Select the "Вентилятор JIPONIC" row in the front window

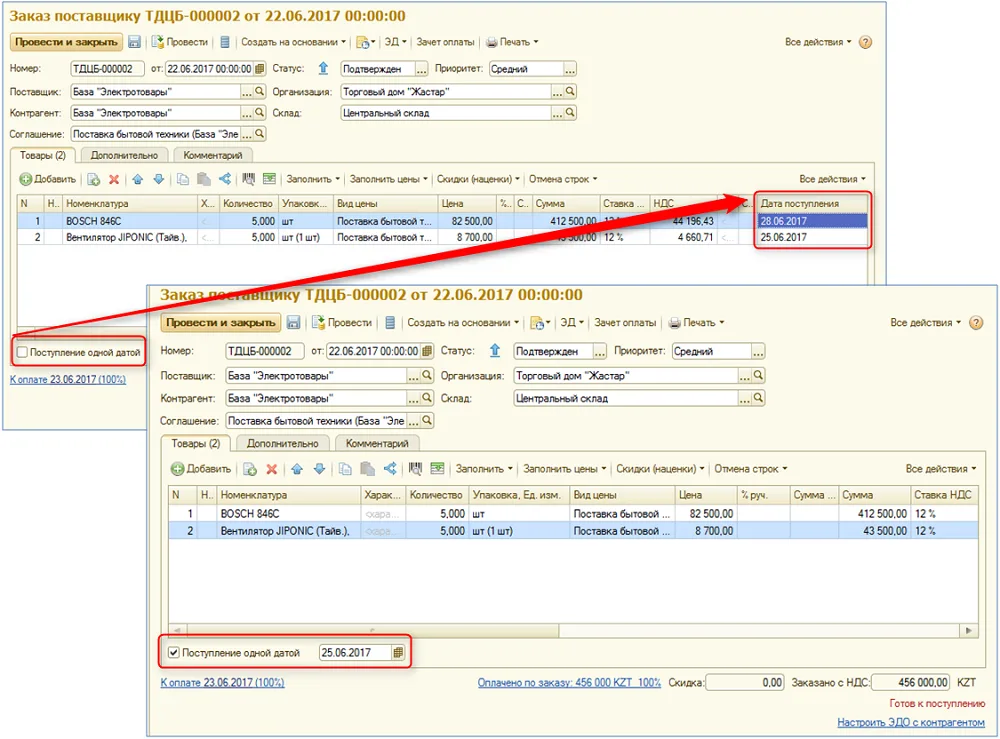tap(573, 530)
